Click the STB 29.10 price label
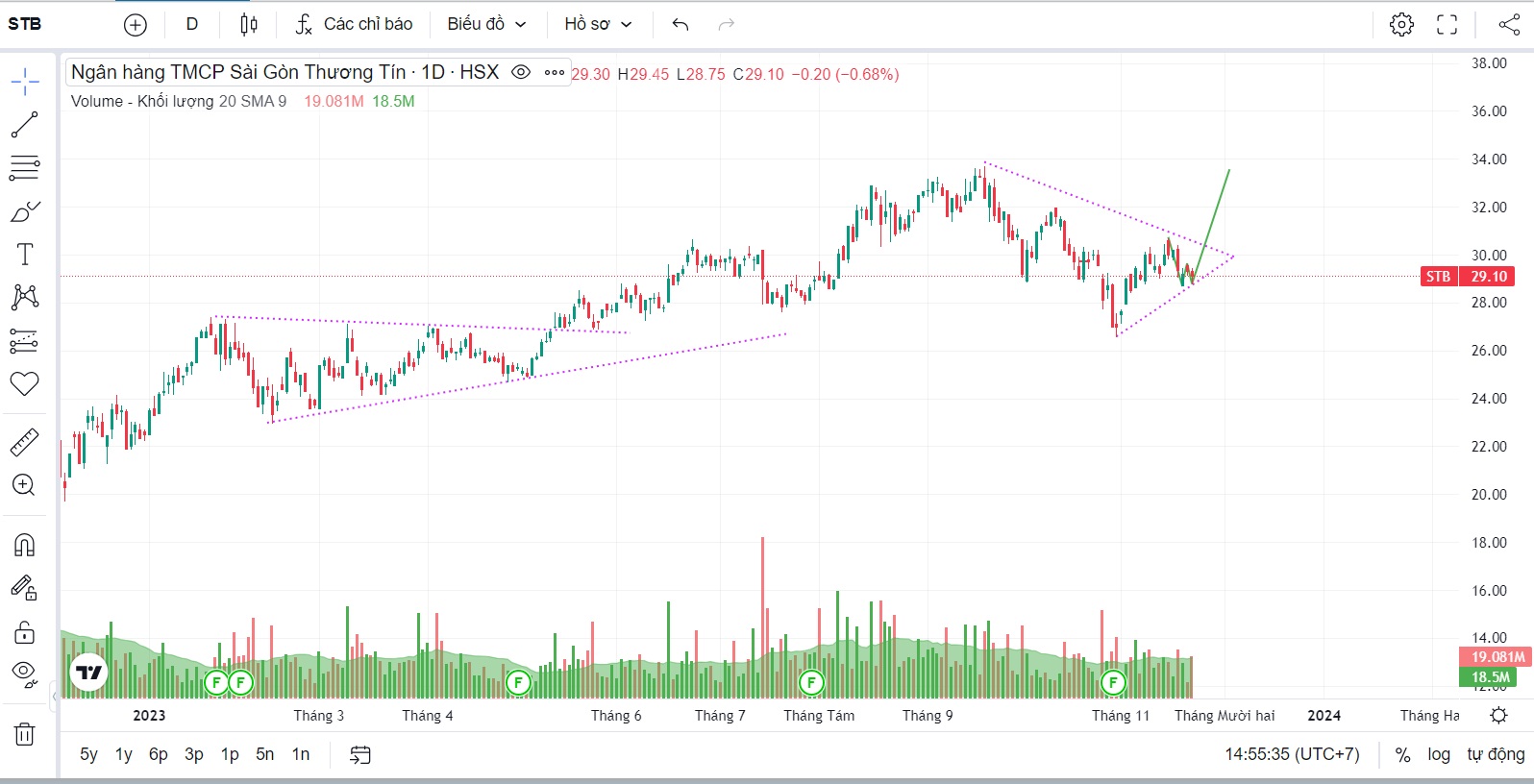Viewport: 1534px width, 784px height. [1468, 277]
